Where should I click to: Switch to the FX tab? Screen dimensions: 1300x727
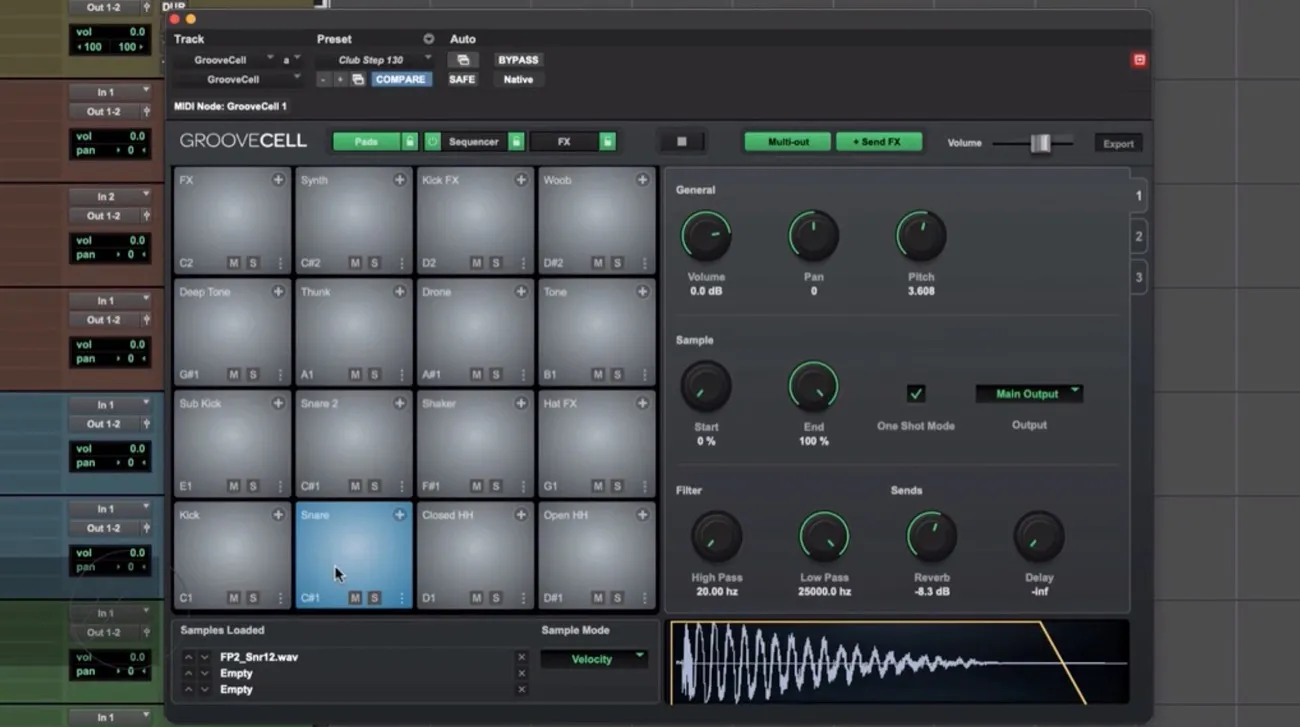[566, 141]
